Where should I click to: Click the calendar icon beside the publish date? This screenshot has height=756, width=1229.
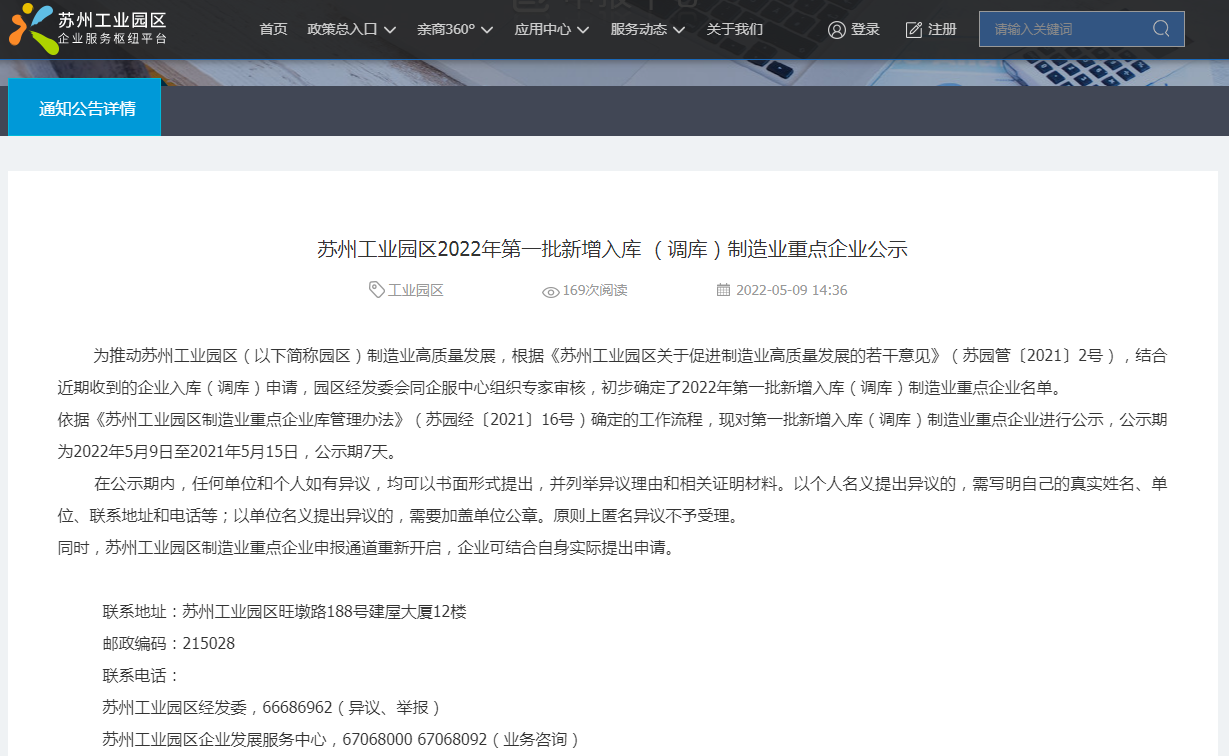point(725,290)
